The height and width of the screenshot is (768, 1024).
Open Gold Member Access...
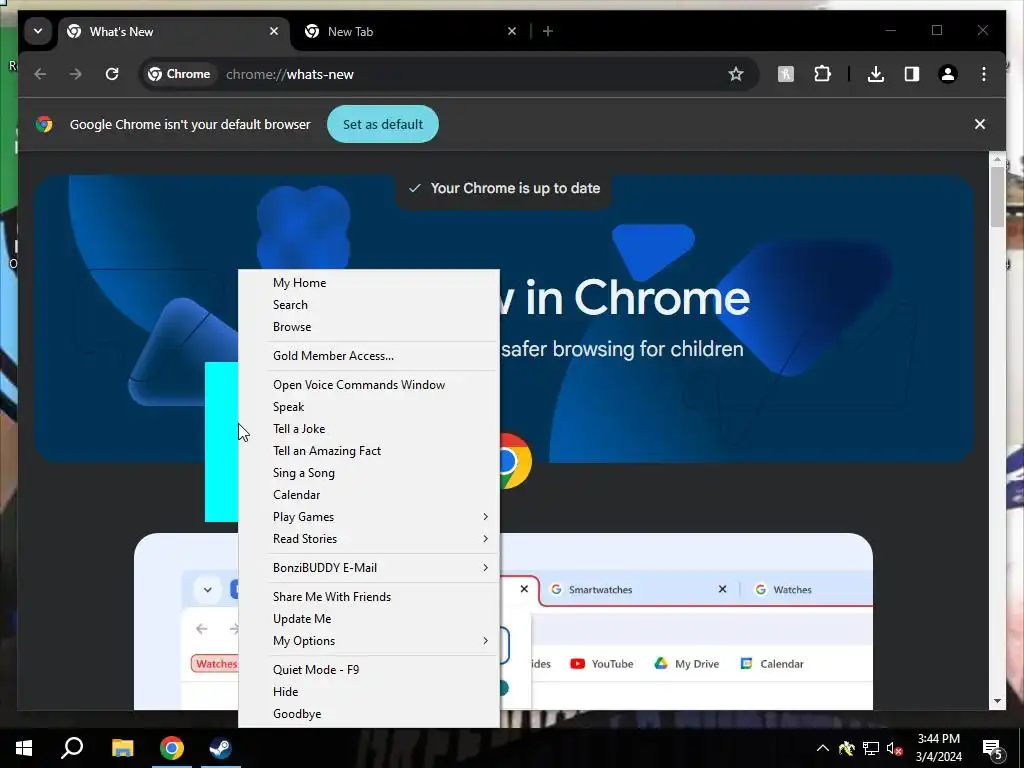(x=369, y=356)
